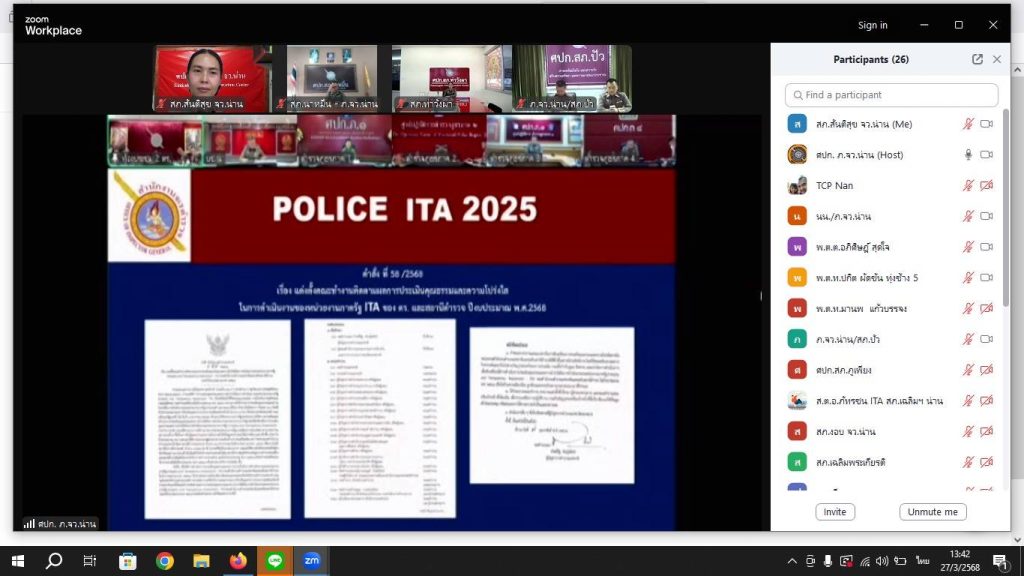The width and height of the screenshot is (1024, 576).
Task: Show hidden system tray icons
Action: [792, 561]
